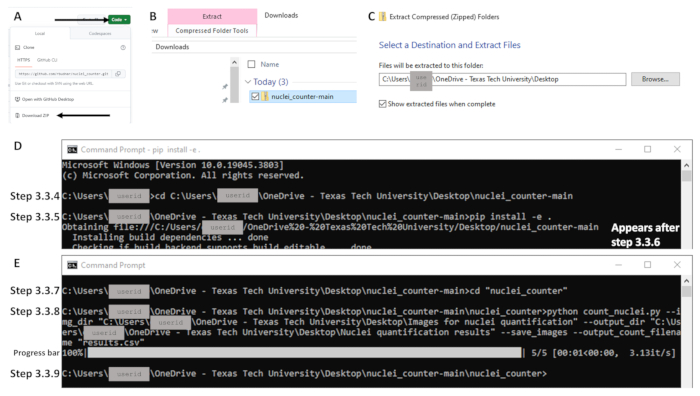Switch to the Local tab
This screenshot has width=700, height=396.
click(40, 33)
